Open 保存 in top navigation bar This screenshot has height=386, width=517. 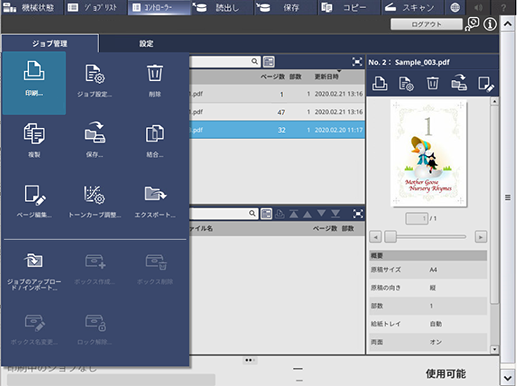coord(286,7)
